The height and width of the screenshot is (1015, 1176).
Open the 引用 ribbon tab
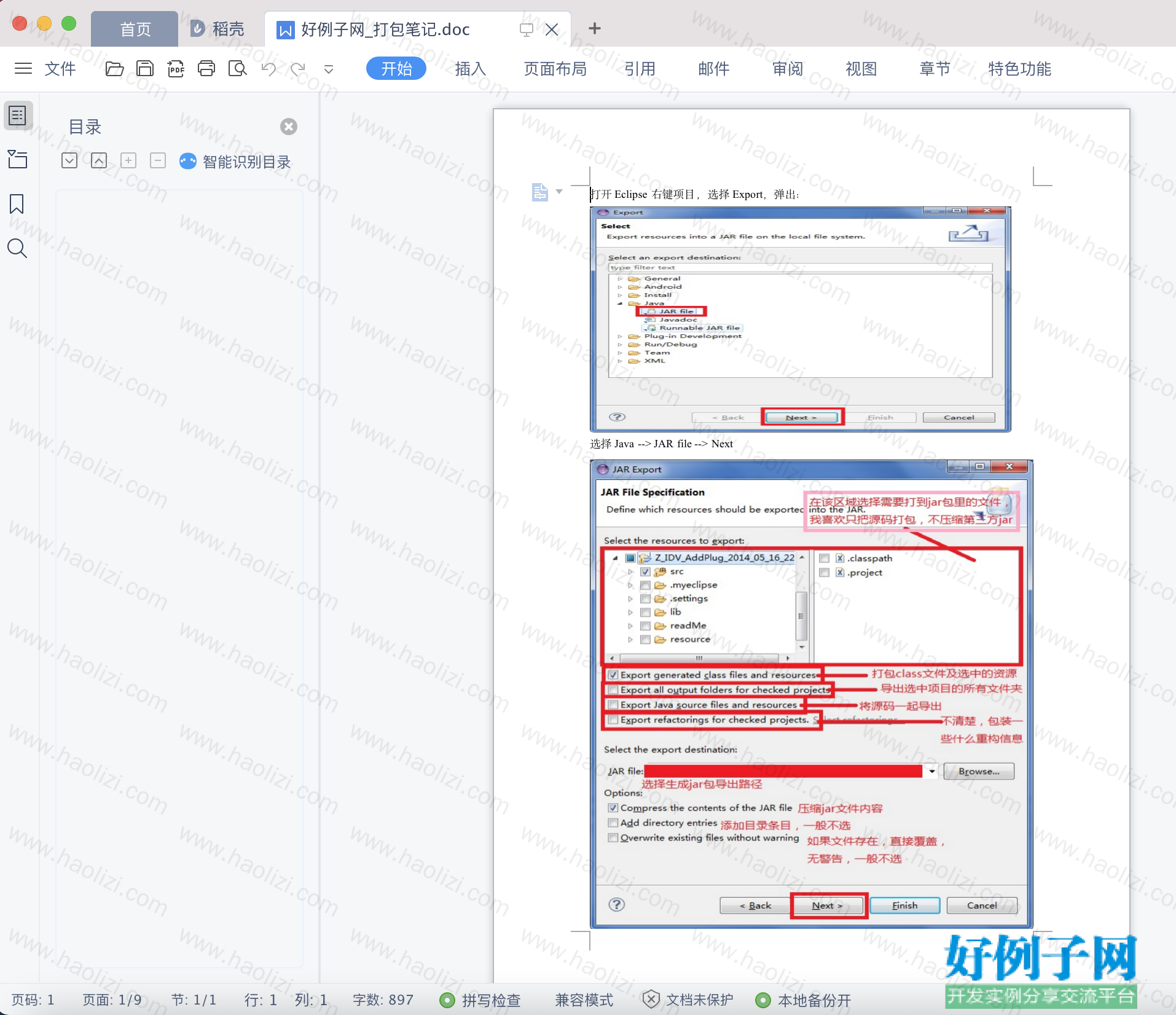(640, 69)
